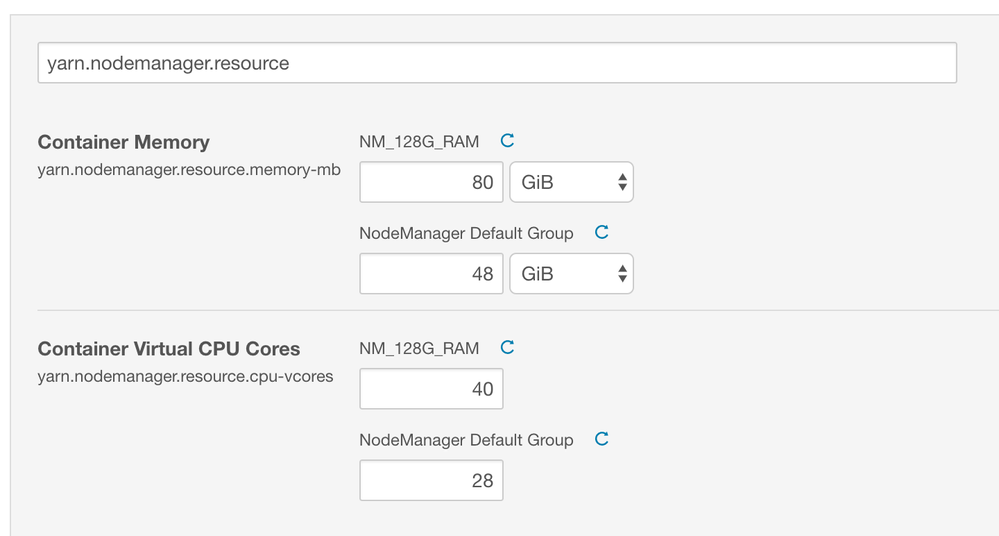The height and width of the screenshot is (536, 999).
Task: Reset NodeManager Default Group memory value
Action: click(602, 232)
